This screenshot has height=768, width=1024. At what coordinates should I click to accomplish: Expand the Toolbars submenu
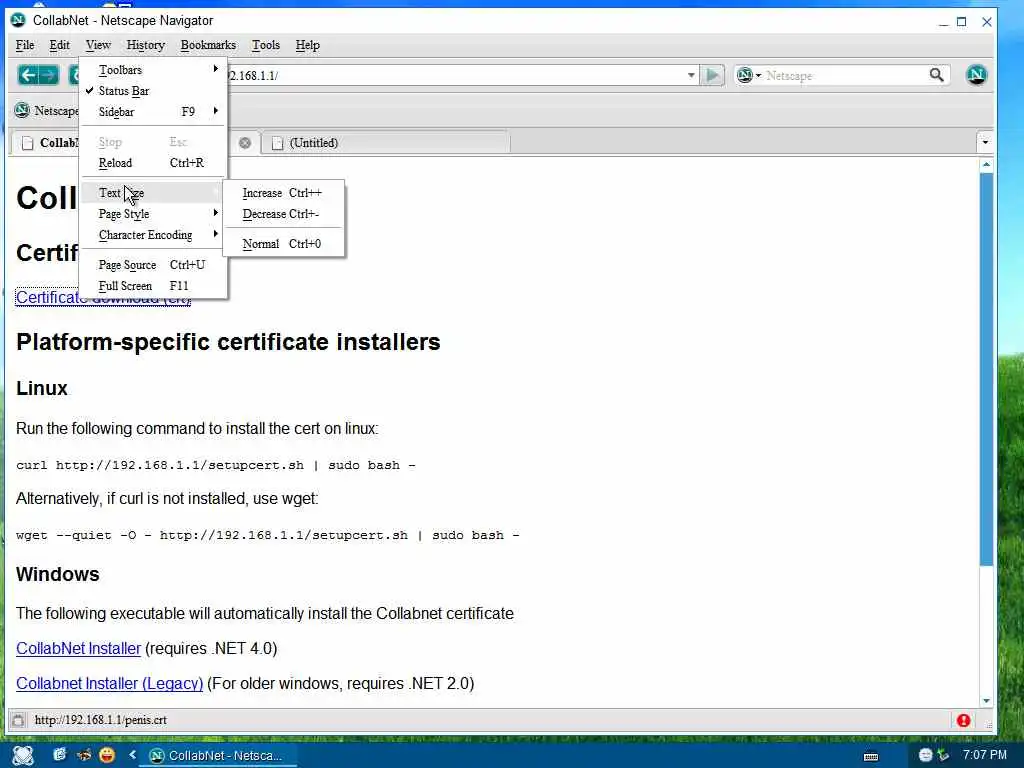point(153,70)
